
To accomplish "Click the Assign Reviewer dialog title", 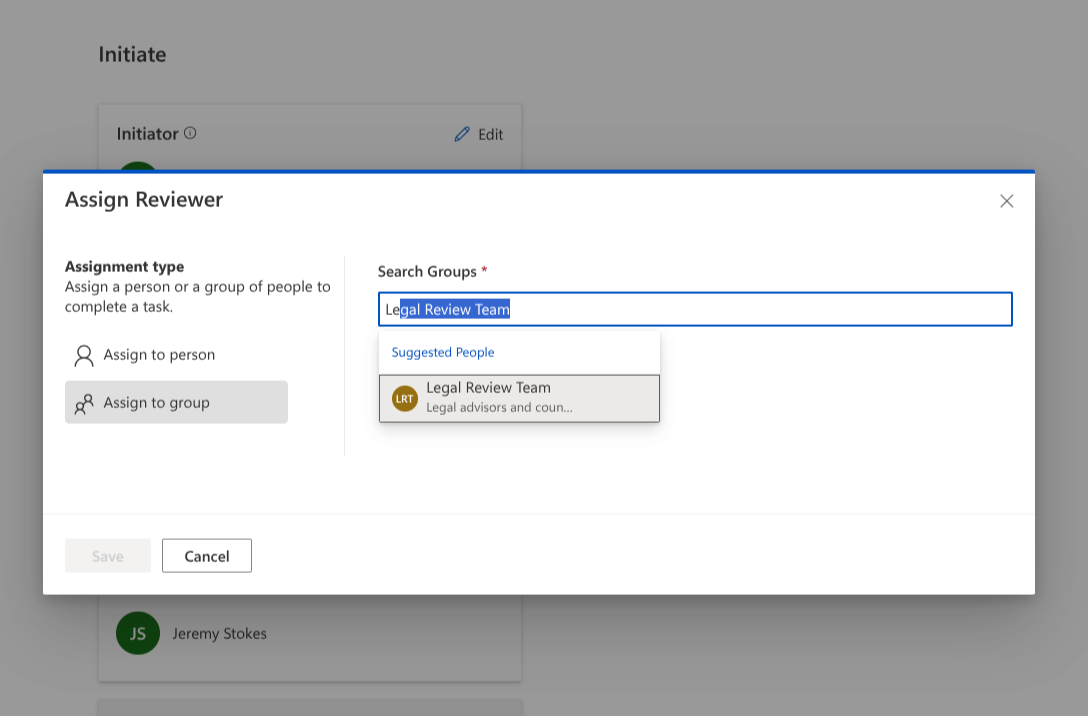I will coord(144,200).
